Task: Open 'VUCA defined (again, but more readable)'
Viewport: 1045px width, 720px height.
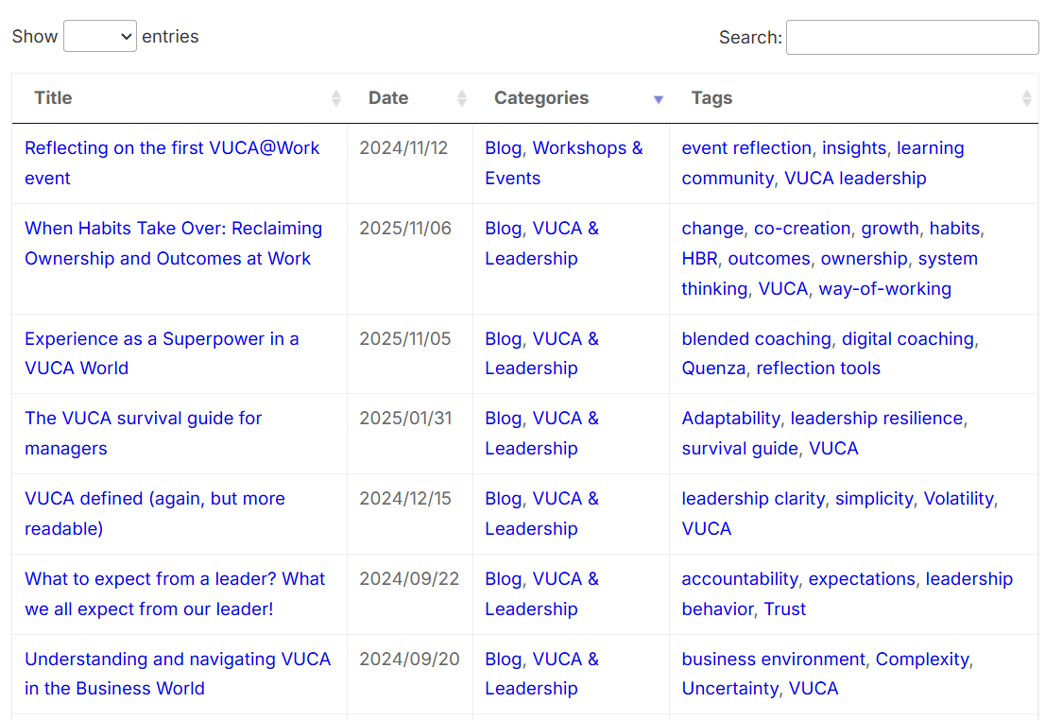Action: (154, 499)
